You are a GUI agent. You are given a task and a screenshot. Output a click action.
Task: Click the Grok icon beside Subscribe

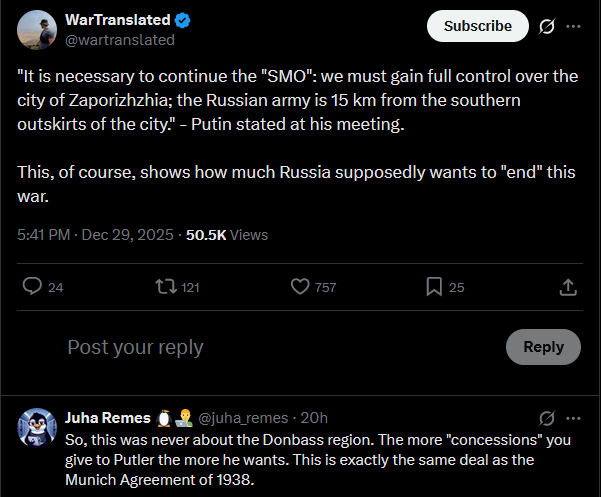pos(547,26)
